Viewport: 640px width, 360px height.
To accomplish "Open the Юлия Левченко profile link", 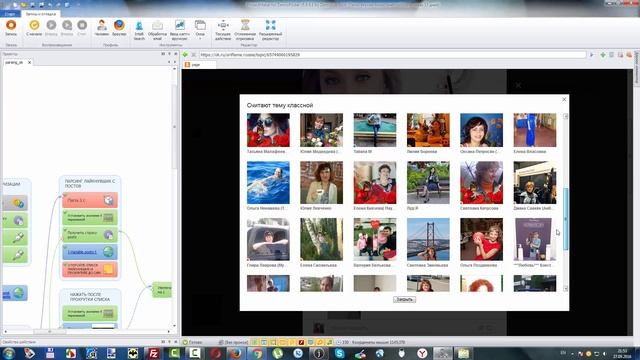I will 316,208.
